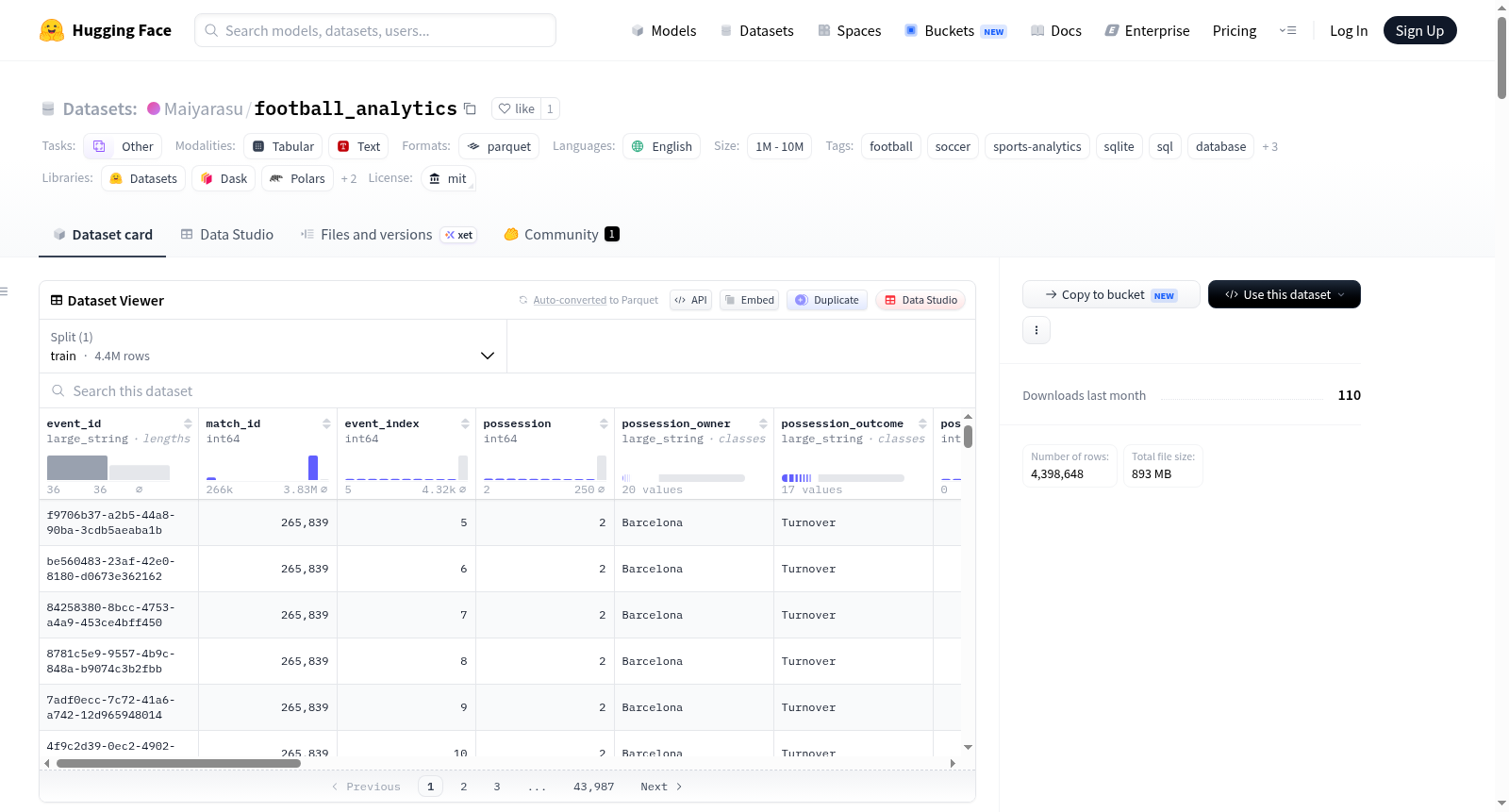Open the navigation overflow menu icon
Image resolution: width=1509 pixels, height=812 pixels.
(1287, 30)
